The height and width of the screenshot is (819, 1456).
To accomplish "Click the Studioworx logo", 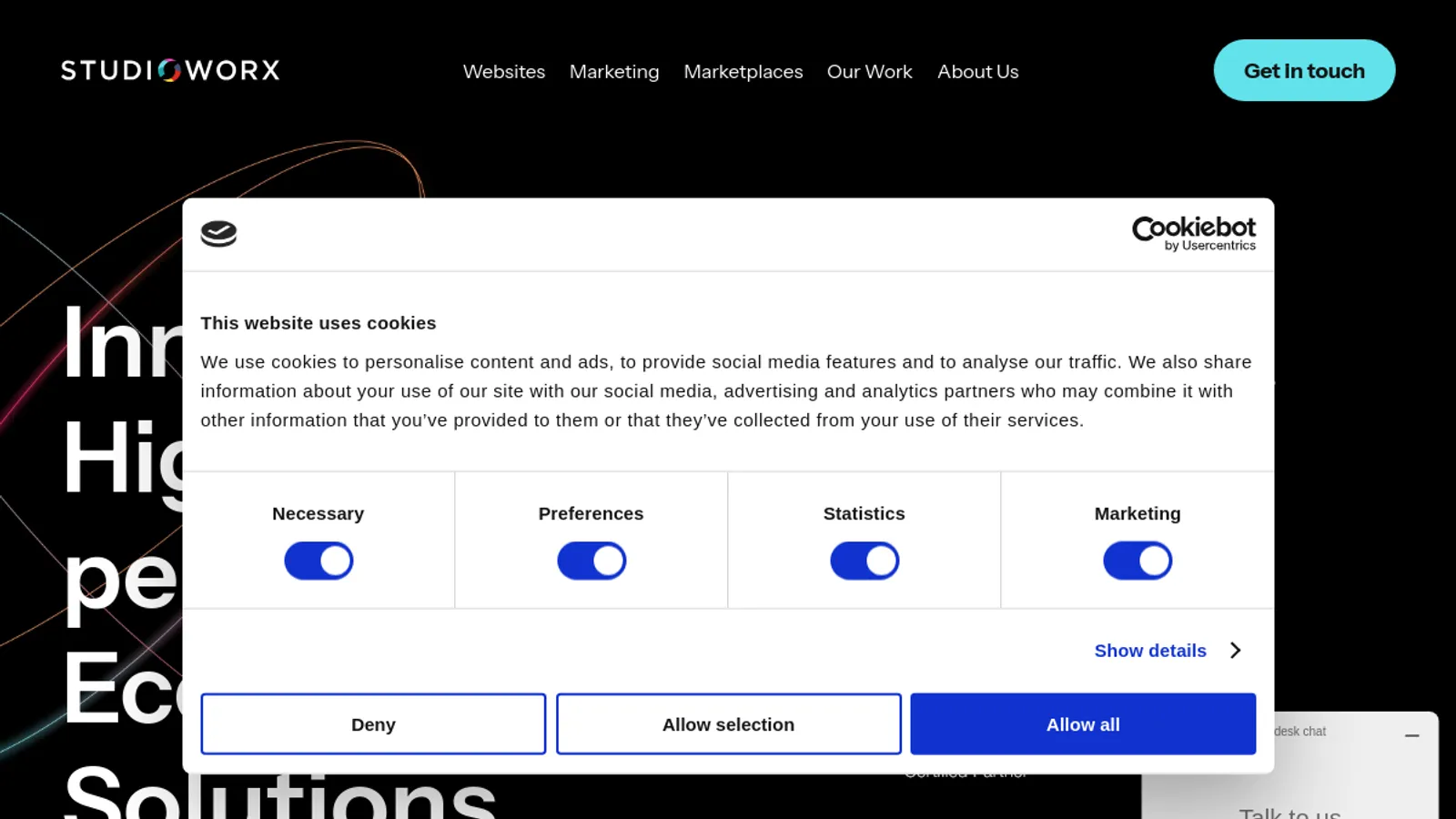I will (x=170, y=71).
